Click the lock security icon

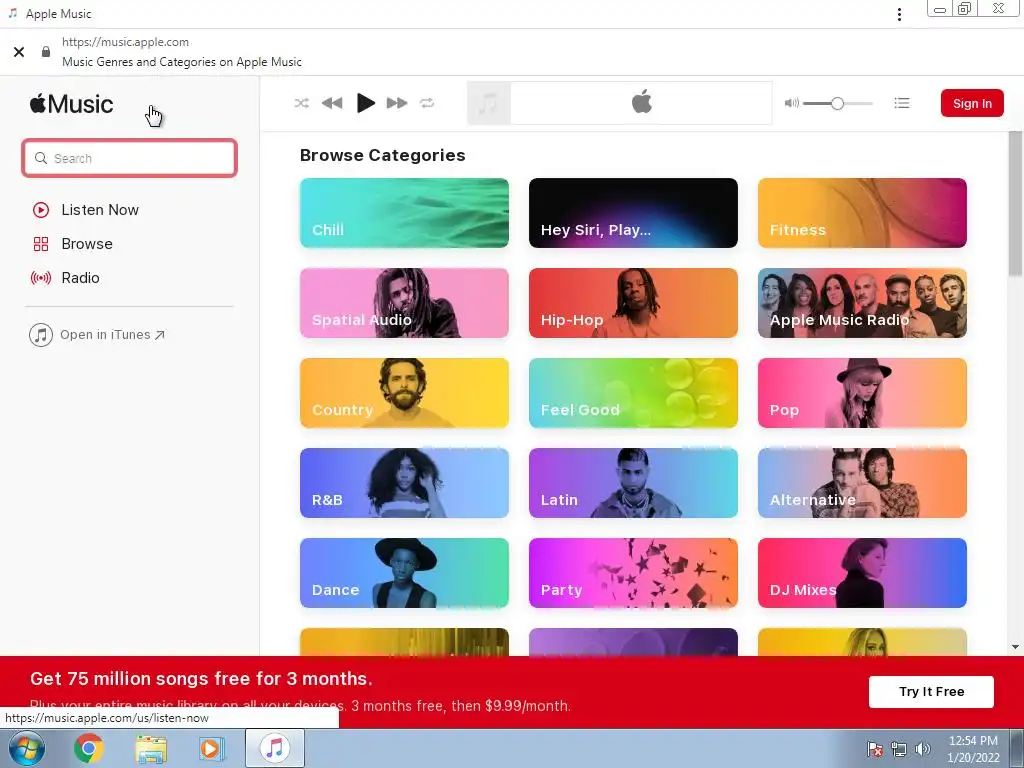pos(46,52)
